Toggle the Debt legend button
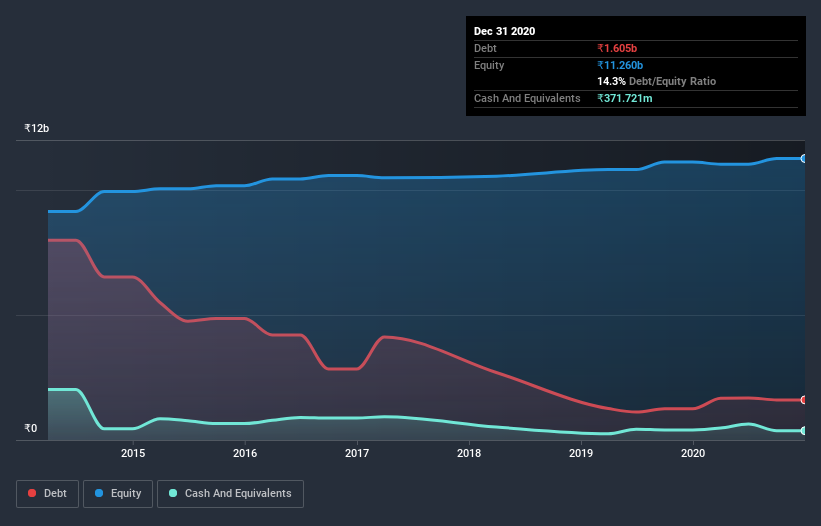Screen dimensions: 821x526 coord(48,494)
